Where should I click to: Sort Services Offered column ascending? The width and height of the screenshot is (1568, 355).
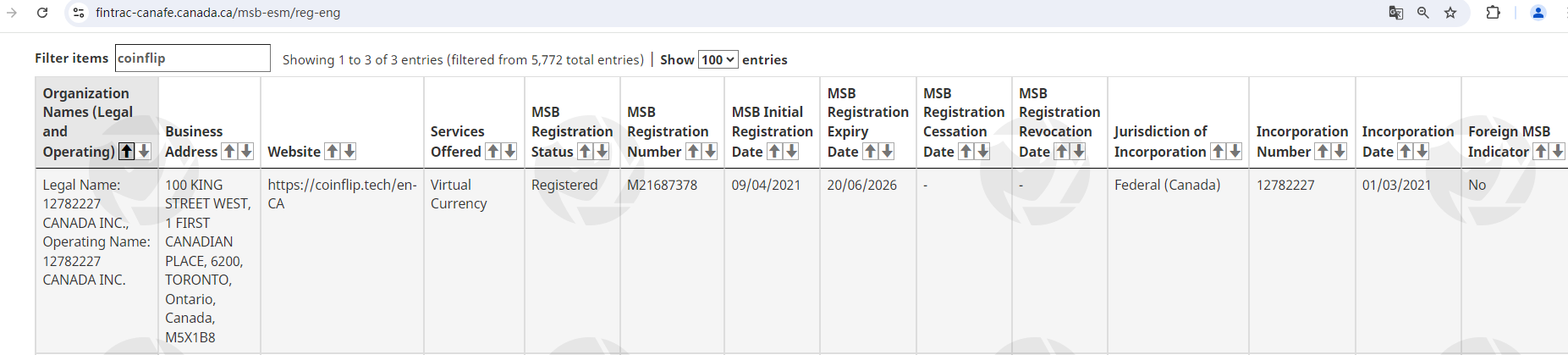(x=493, y=152)
